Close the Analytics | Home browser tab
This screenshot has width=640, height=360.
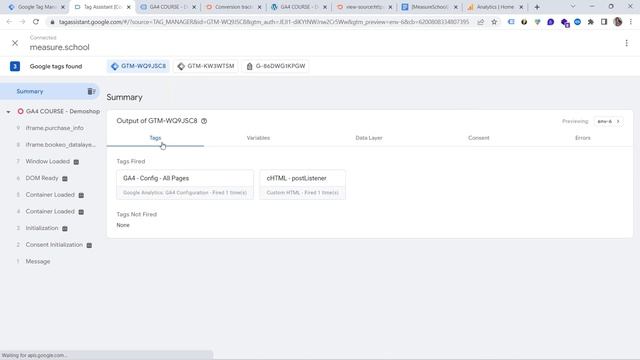point(521,7)
